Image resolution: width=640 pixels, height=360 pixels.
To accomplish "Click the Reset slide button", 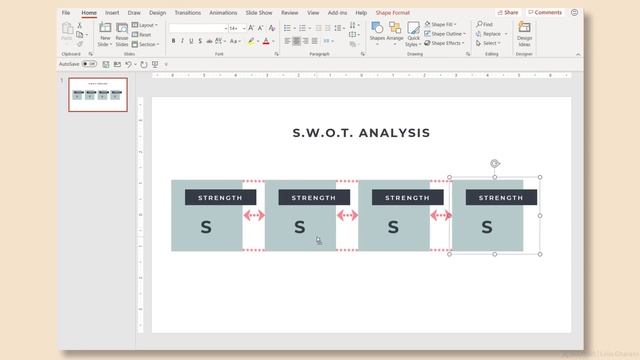I will pyautogui.click(x=142, y=35).
